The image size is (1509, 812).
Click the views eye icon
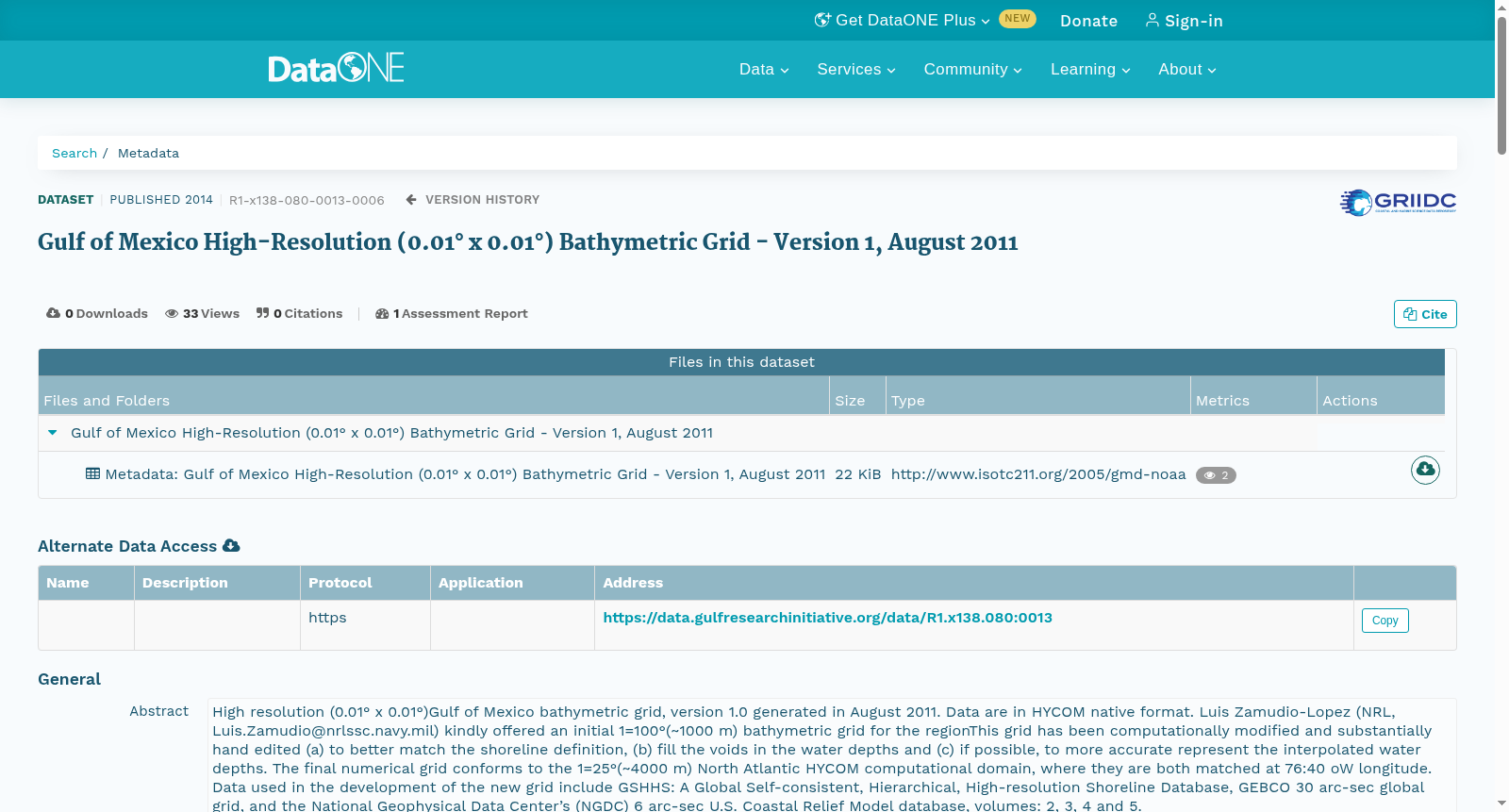pyautogui.click(x=172, y=314)
